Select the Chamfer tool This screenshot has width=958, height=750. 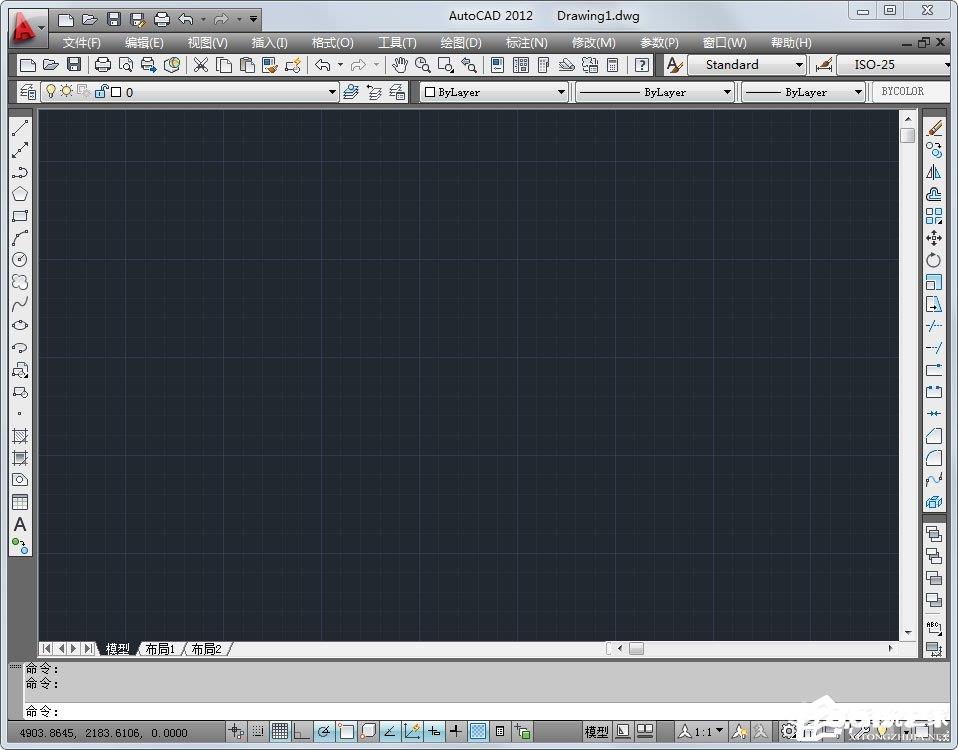[934, 435]
